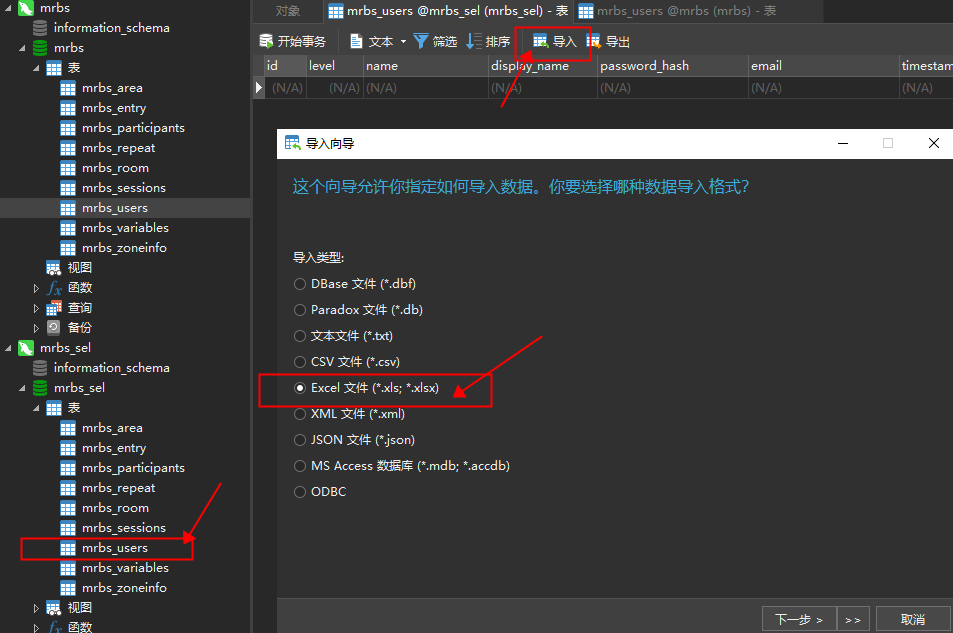Select Excel 文件 (*.xls; *.xlsx) import type
Screen dimensions: 953x633
tap(299, 388)
